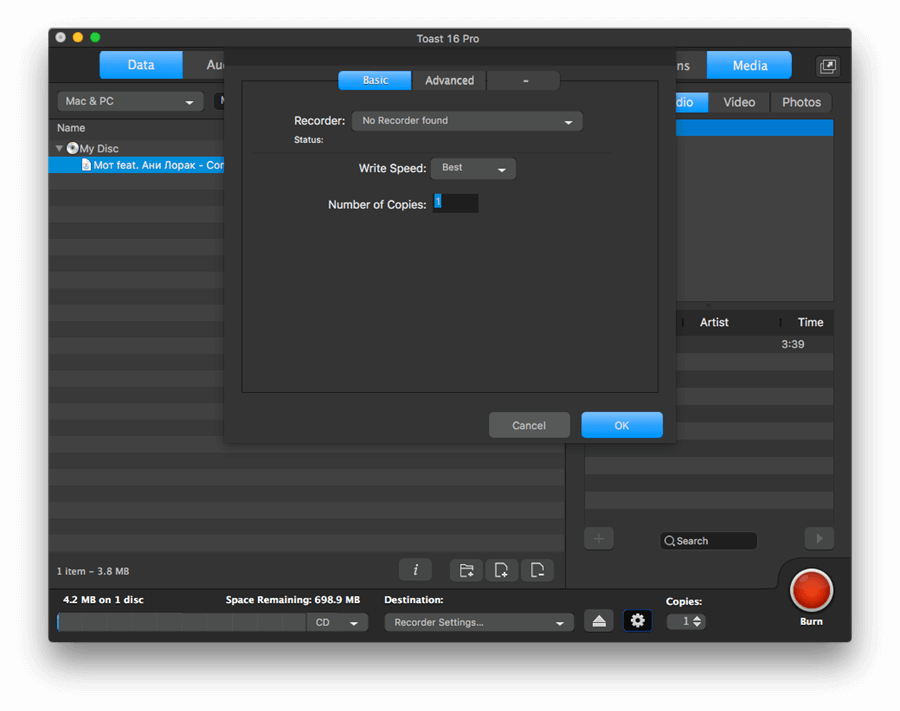Click the add file icon
The image size is (900, 711).
tap(501, 570)
